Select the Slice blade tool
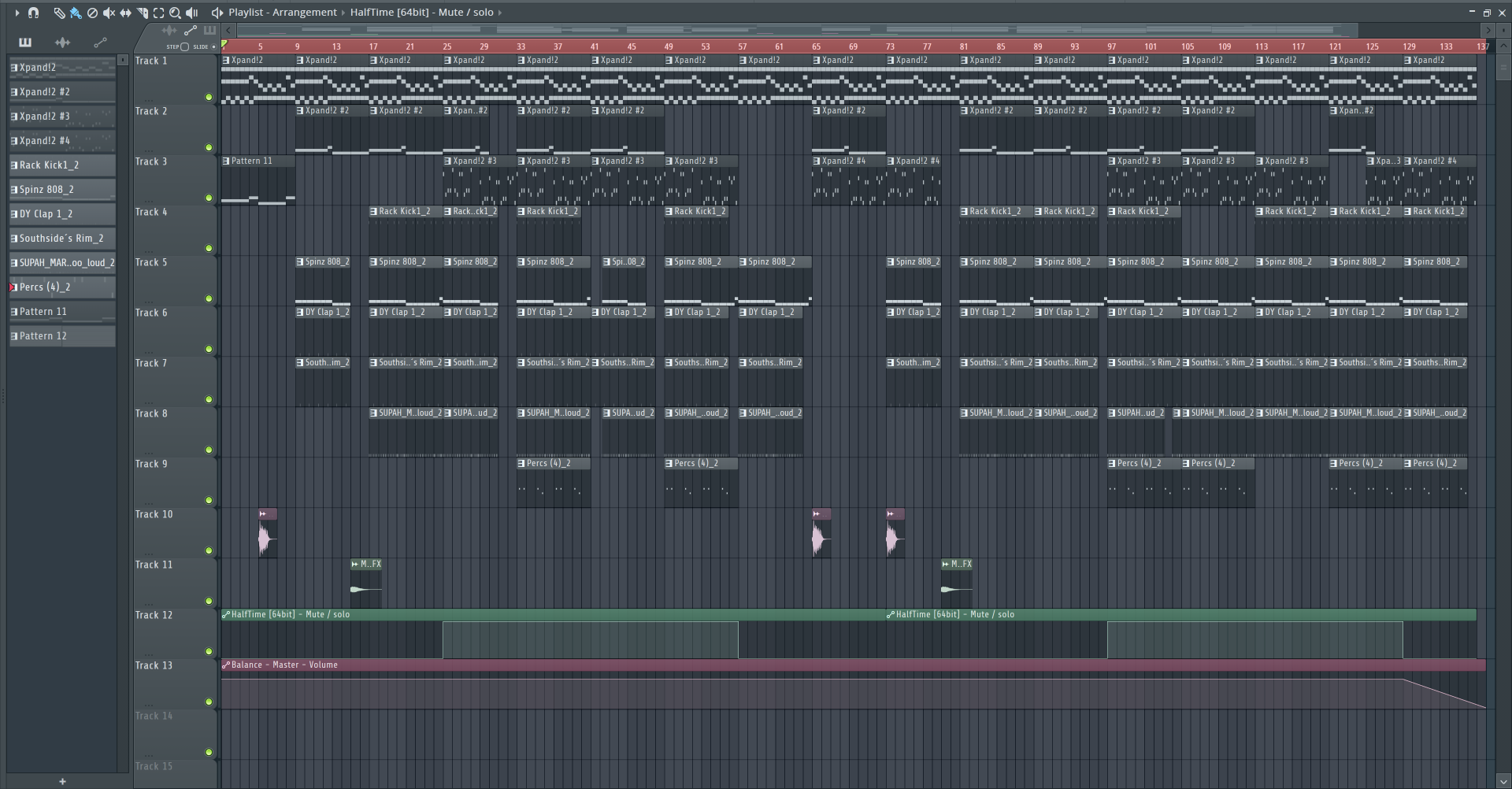The width and height of the screenshot is (1512, 789). tap(142, 13)
